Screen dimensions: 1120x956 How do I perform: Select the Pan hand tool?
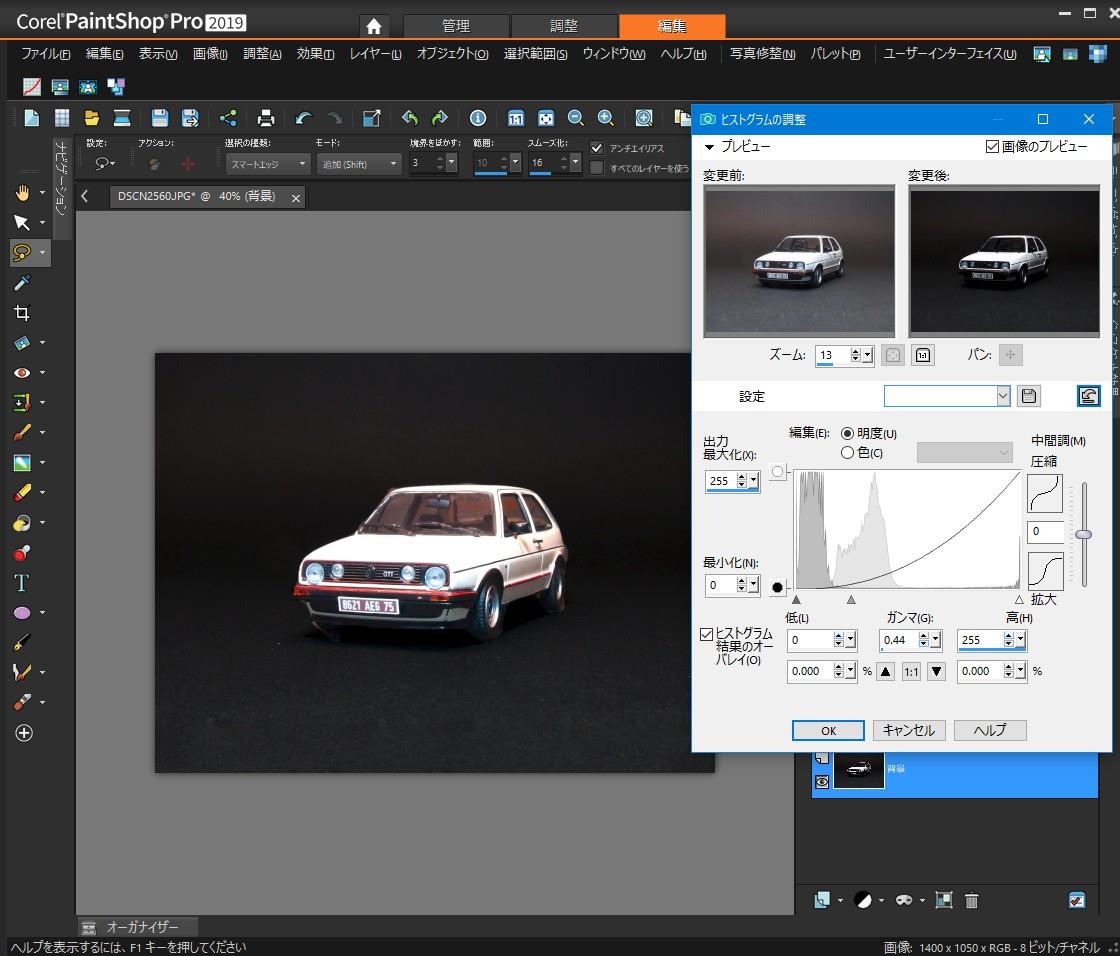click(22, 192)
